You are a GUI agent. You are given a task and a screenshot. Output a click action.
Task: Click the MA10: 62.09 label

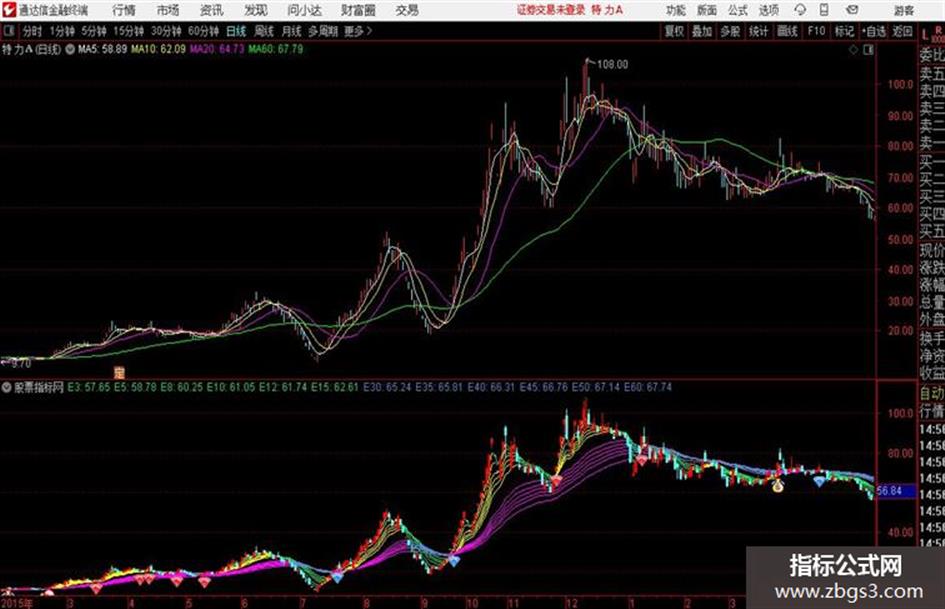coord(159,49)
